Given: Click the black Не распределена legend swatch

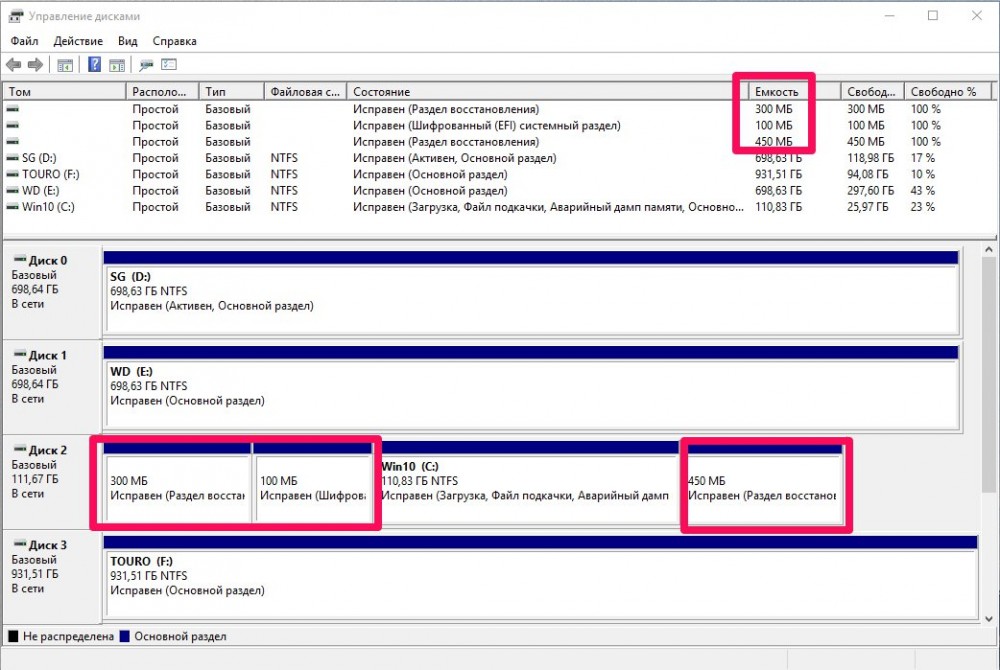Looking at the screenshot, I should [13, 636].
